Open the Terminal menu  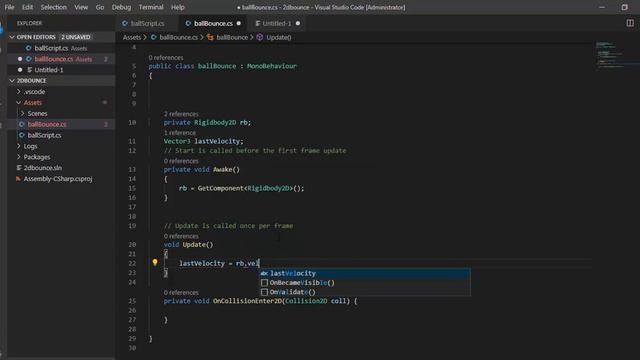[151, 7]
